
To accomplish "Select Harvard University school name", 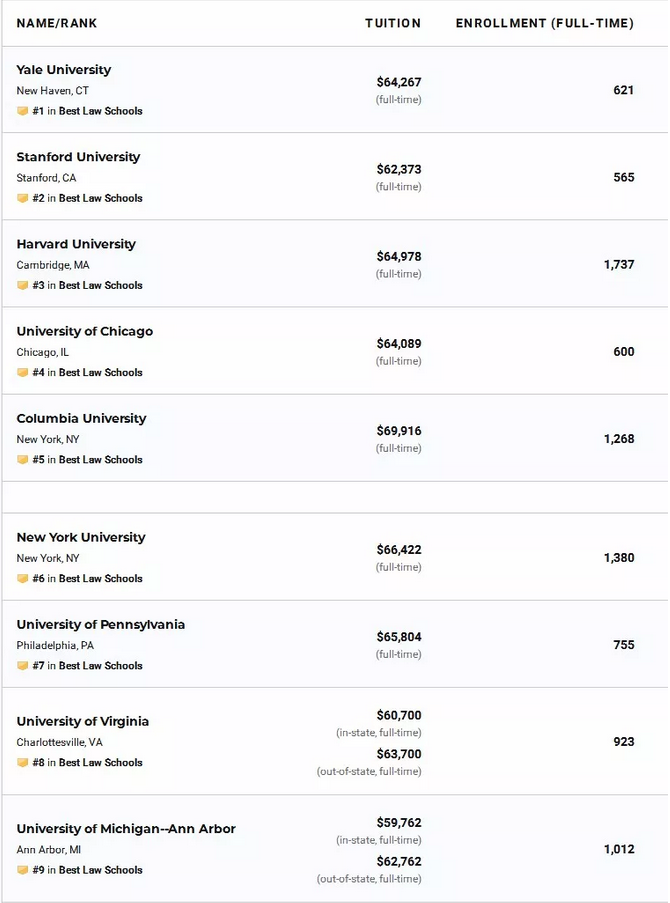I will 76,244.
